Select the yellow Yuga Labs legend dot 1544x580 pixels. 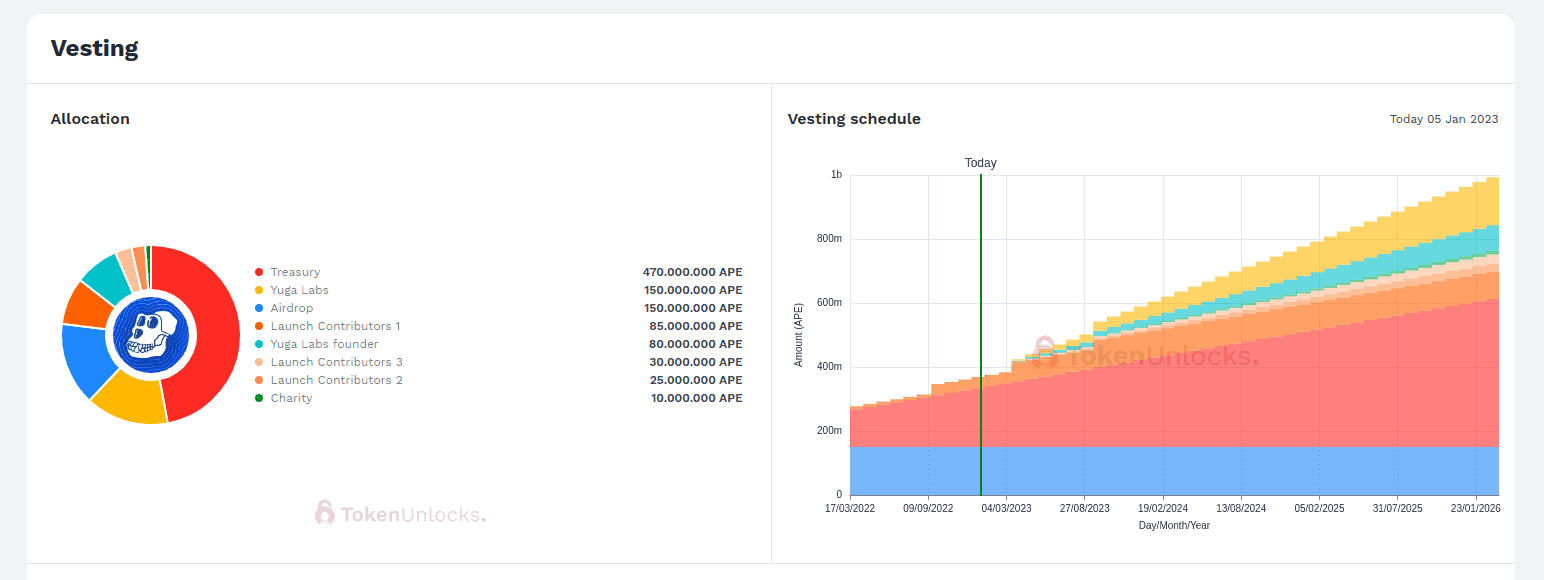coord(259,290)
